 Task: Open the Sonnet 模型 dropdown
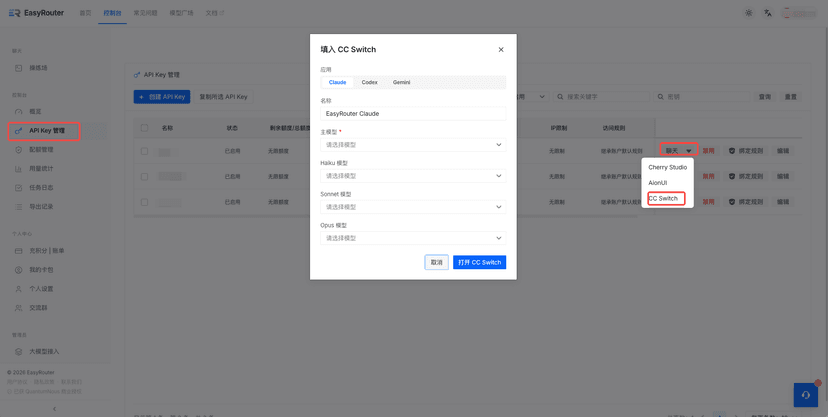(413, 207)
